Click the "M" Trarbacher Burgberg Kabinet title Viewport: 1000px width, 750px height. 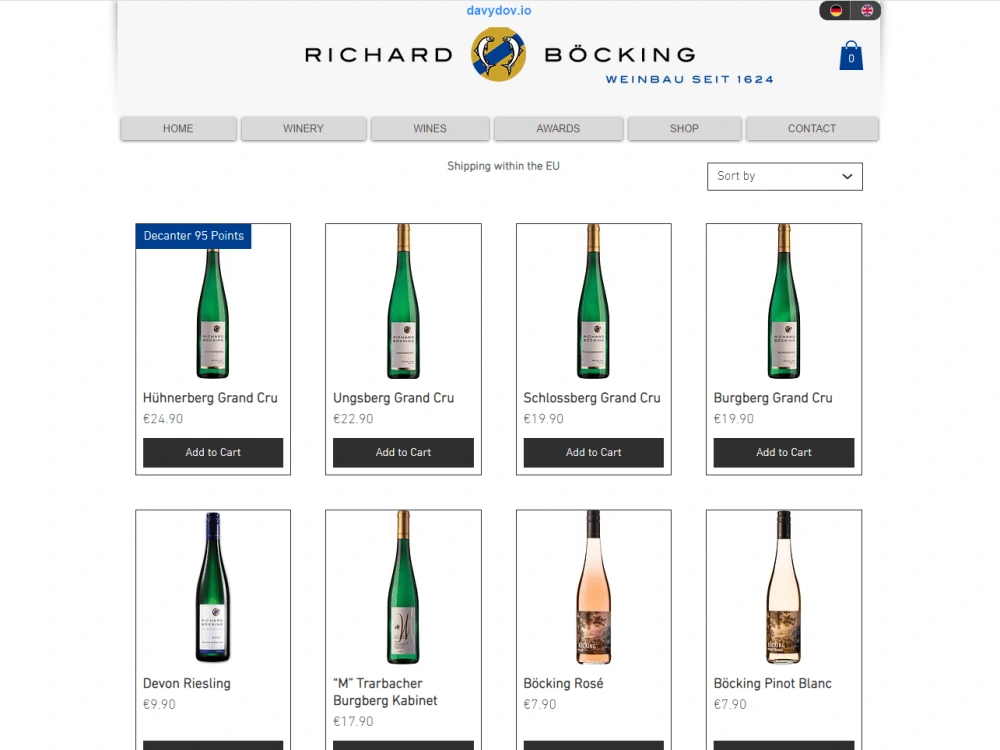pyautogui.click(x=385, y=692)
